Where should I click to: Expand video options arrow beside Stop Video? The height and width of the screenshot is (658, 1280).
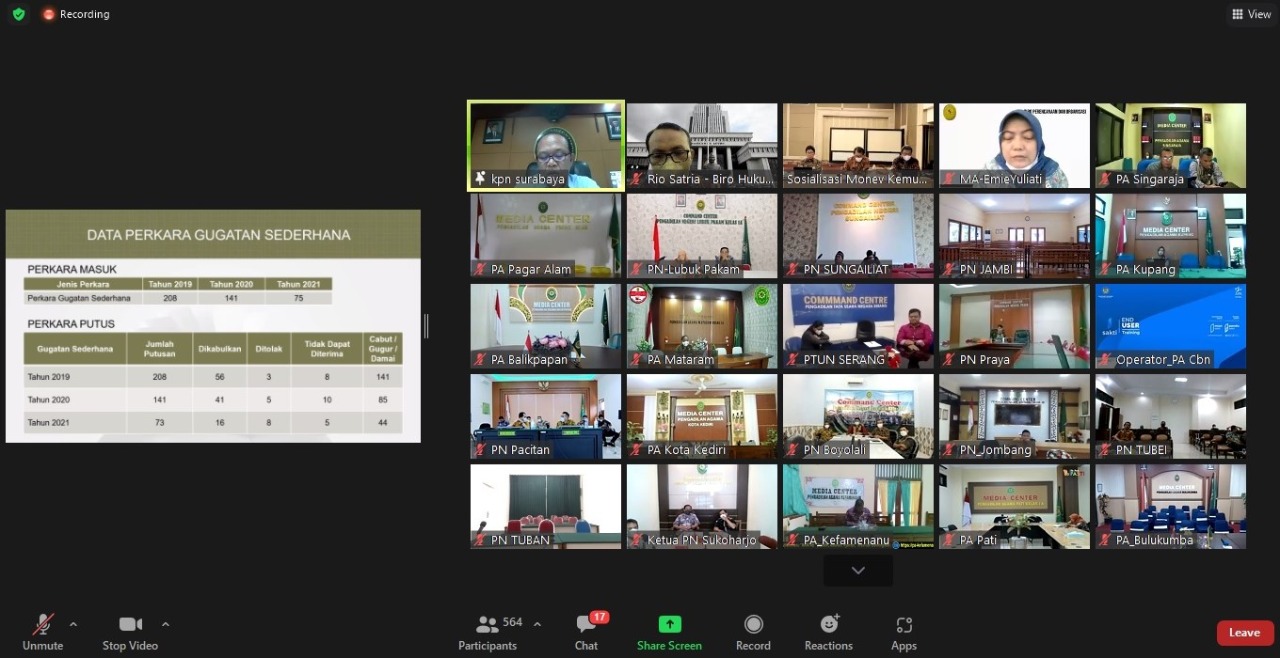tap(165, 624)
